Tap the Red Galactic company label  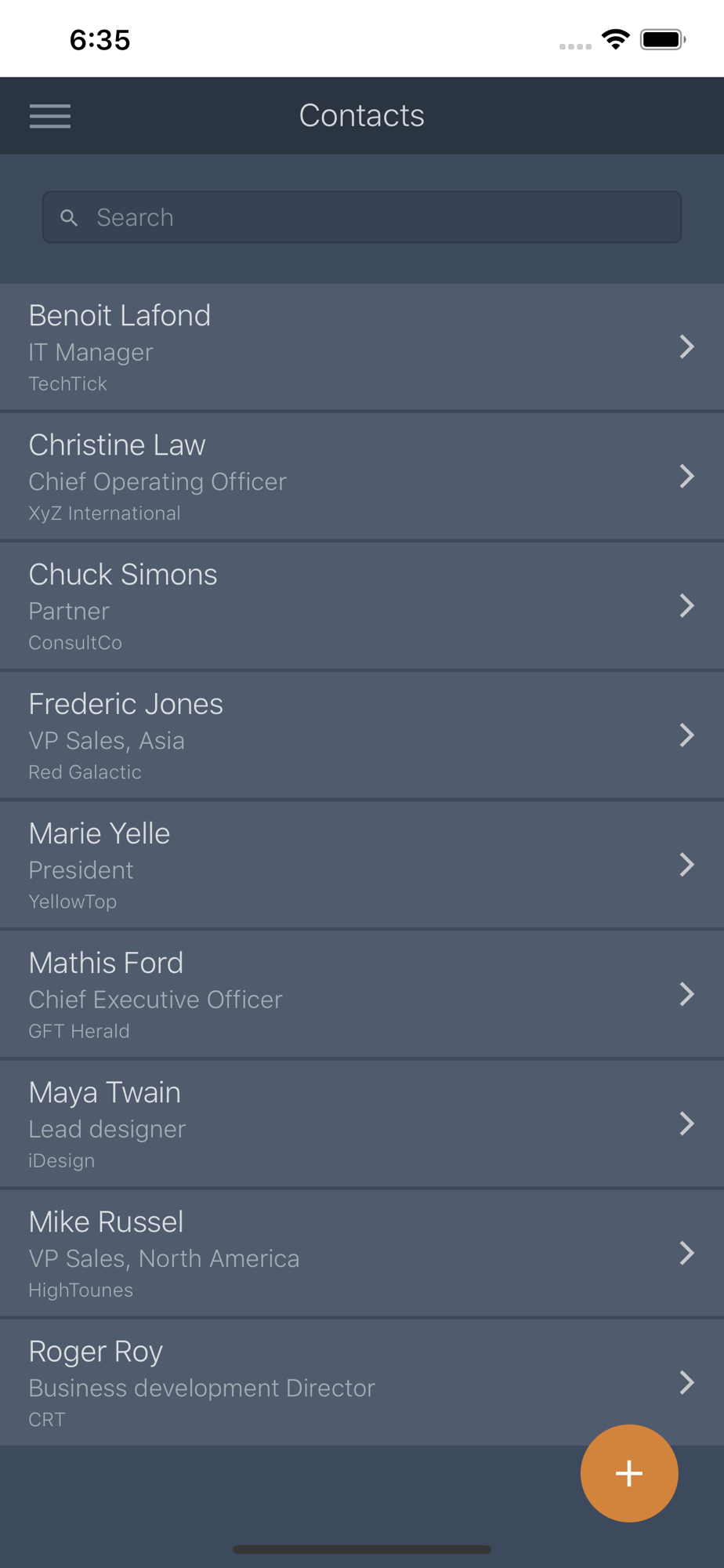click(85, 772)
